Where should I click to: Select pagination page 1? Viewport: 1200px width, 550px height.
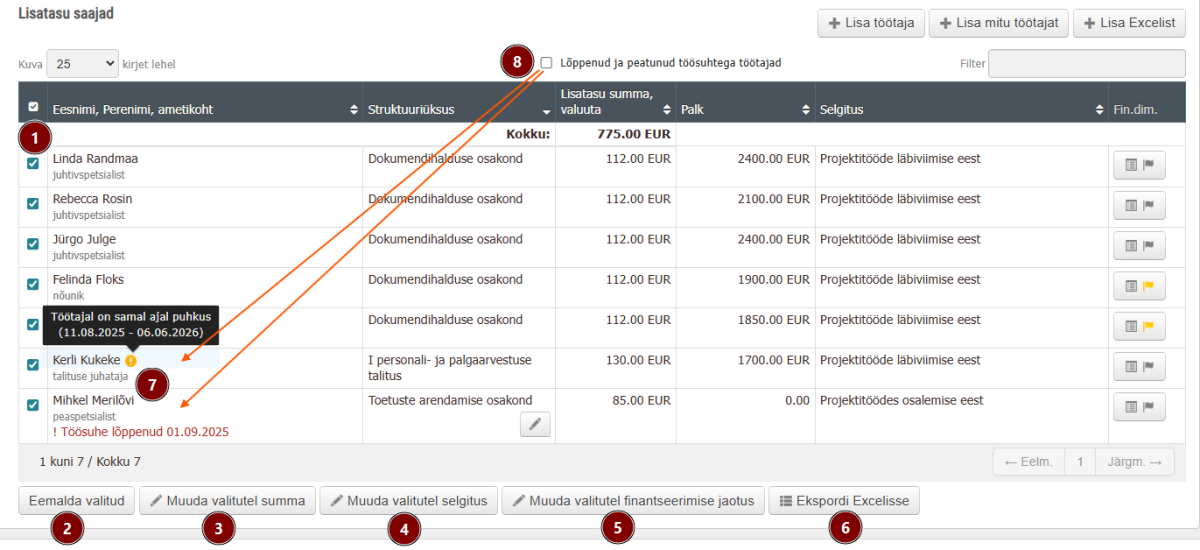pos(1080,462)
